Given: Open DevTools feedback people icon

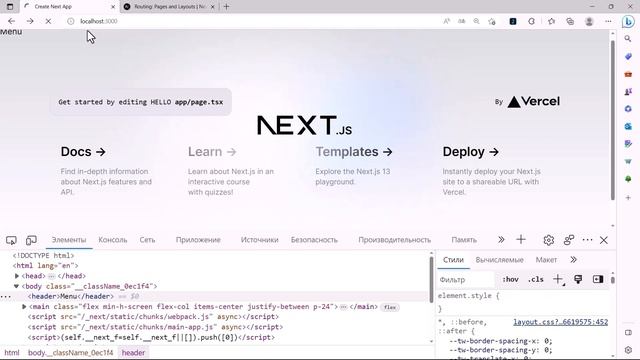Looking at the screenshot, I should pyautogui.click(x=569, y=240).
